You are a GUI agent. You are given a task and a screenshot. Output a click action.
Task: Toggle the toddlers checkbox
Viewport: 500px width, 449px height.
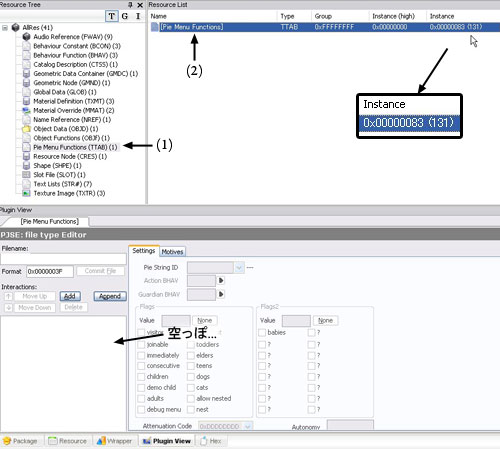coord(191,345)
